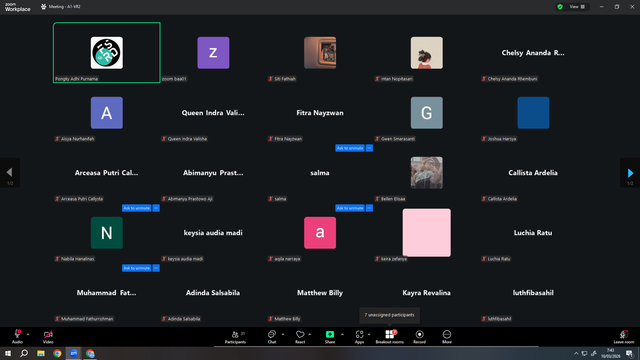Open the Chat panel
Screen dimensions: 640x360
tap(272, 336)
